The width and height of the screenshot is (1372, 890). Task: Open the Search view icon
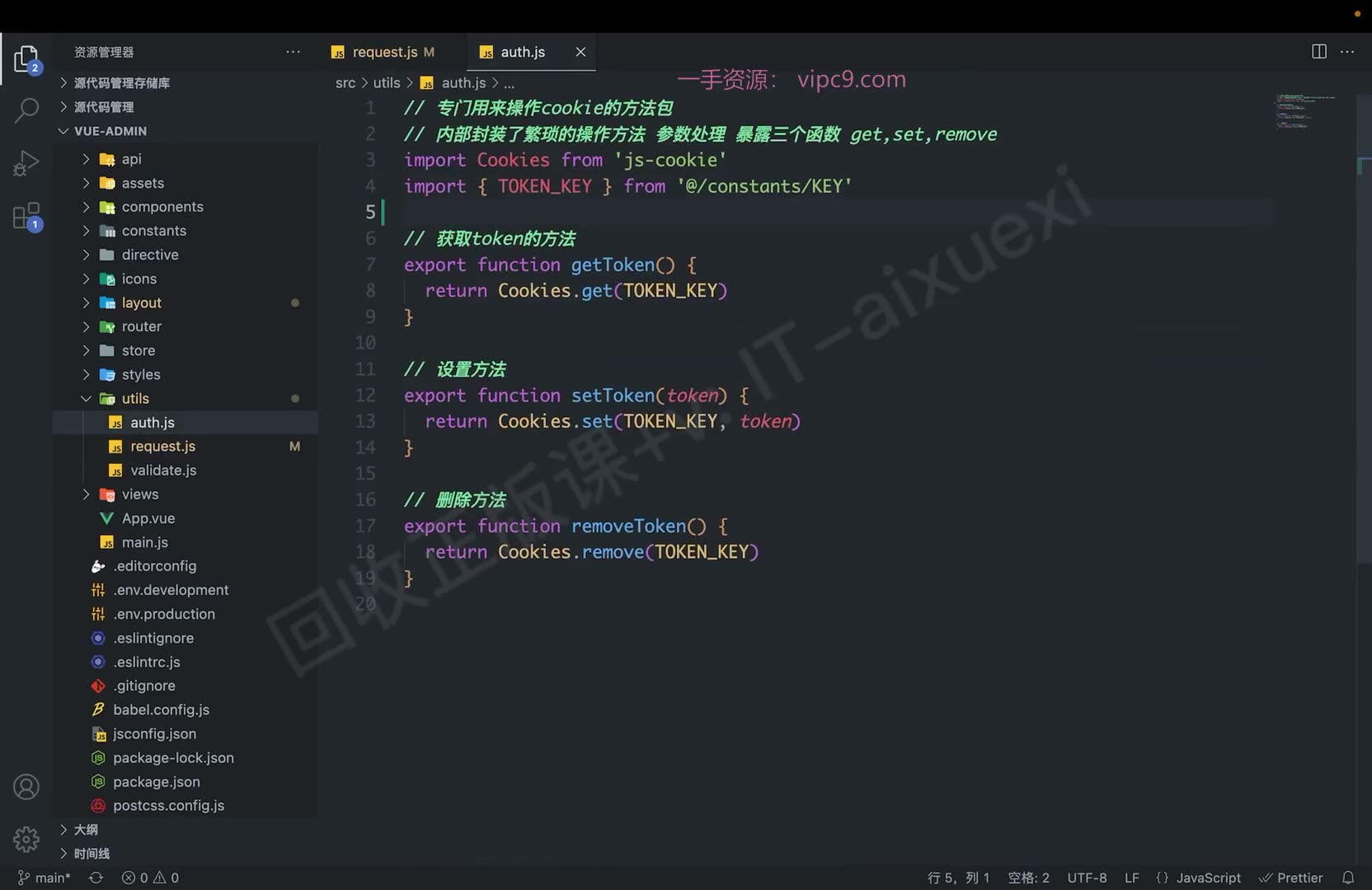[x=26, y=110]
